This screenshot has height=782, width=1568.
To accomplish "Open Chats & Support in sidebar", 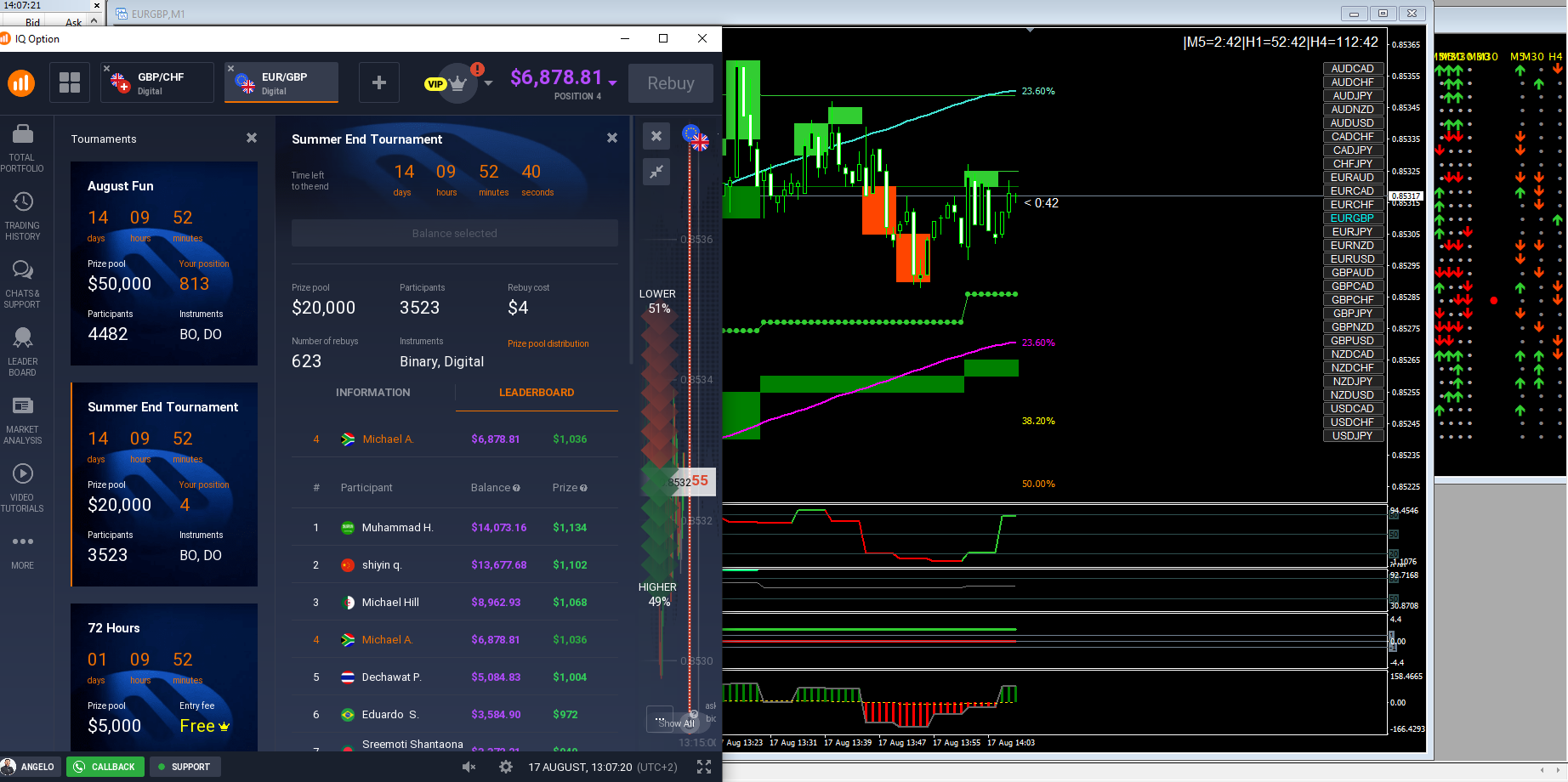I will tap(22, 285).
